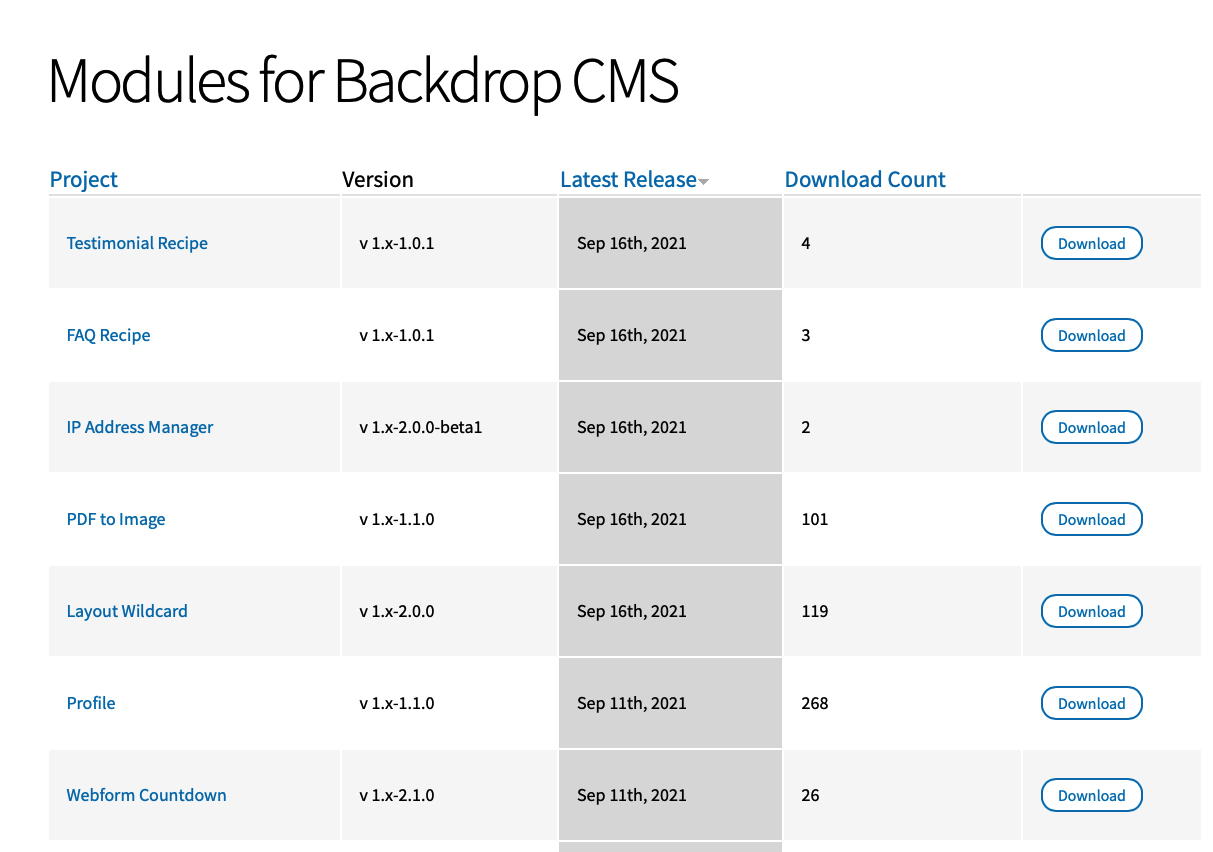Click download count 3 for FAQ Recipe
1213x852 pixels.
point(806,335)
